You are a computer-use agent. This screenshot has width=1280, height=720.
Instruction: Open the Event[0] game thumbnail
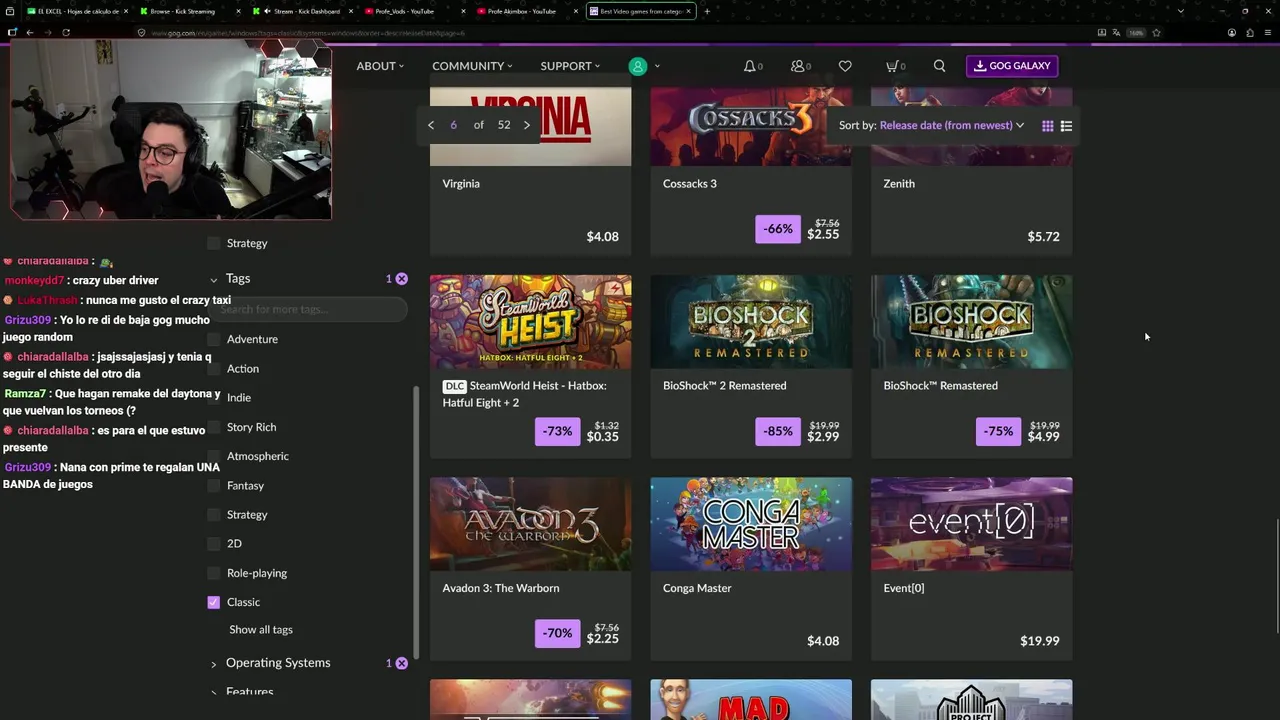pos(971,524)
